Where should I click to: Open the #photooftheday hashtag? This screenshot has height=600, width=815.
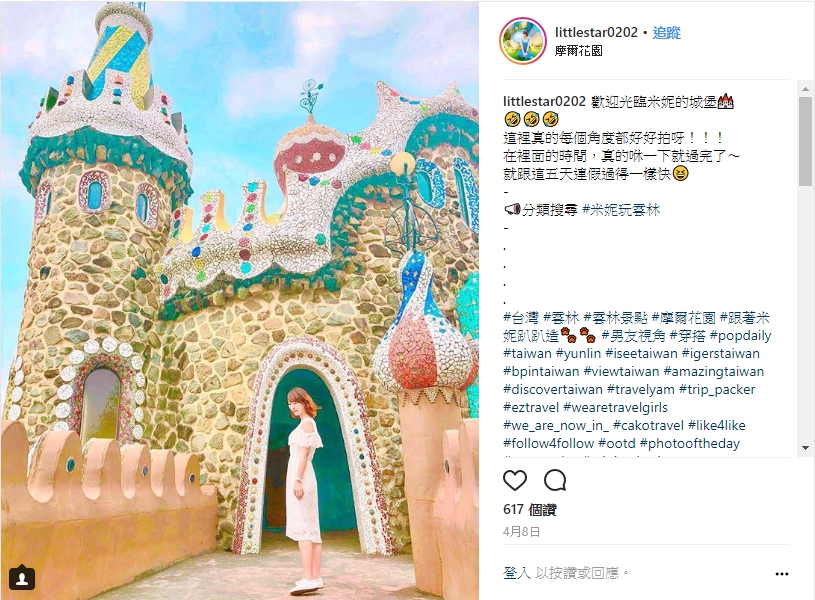tap(690, 444)
